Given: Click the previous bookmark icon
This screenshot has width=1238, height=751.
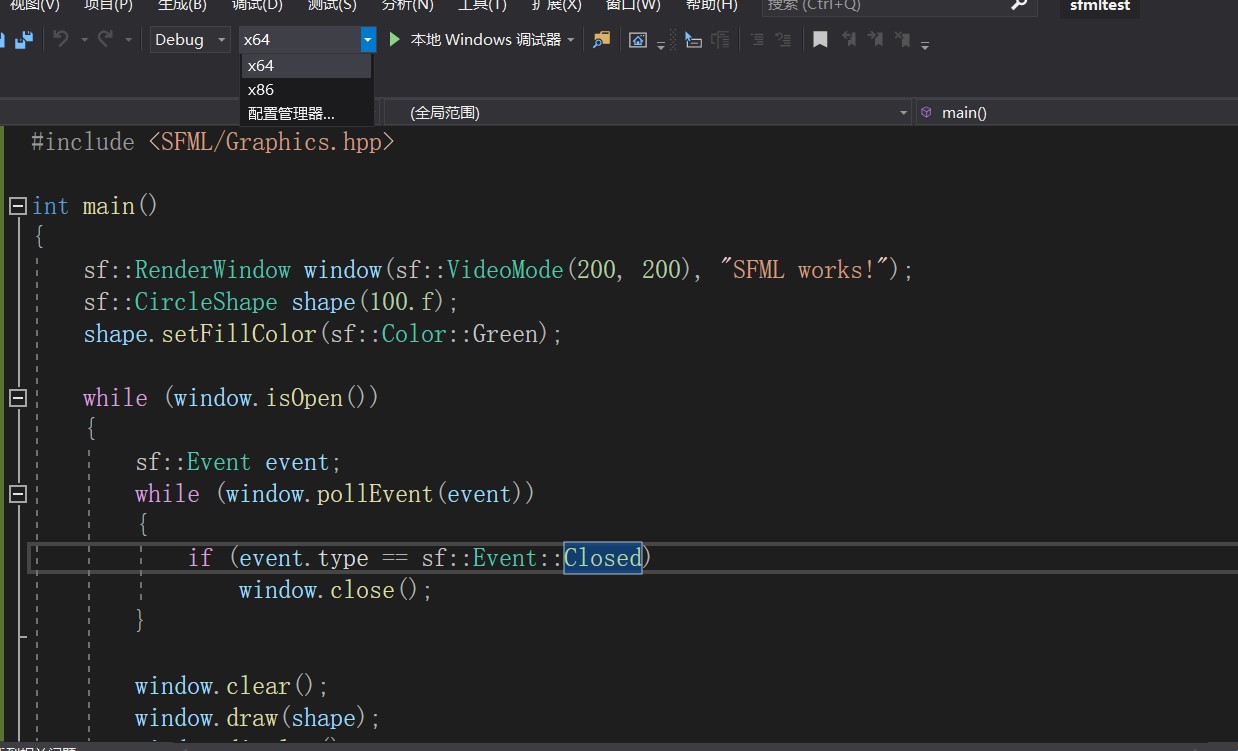Looking at the screenshot, I should (848, 40).
